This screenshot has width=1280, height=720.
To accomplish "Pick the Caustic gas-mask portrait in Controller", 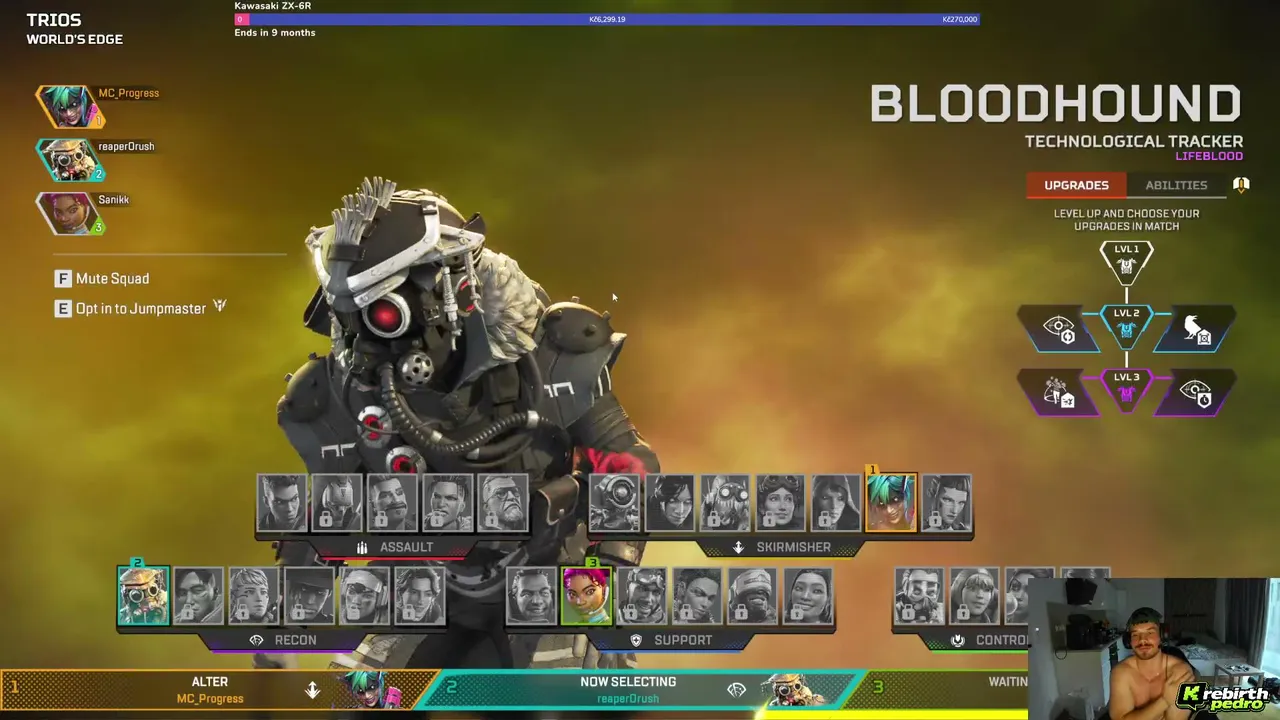I will 918,596.
